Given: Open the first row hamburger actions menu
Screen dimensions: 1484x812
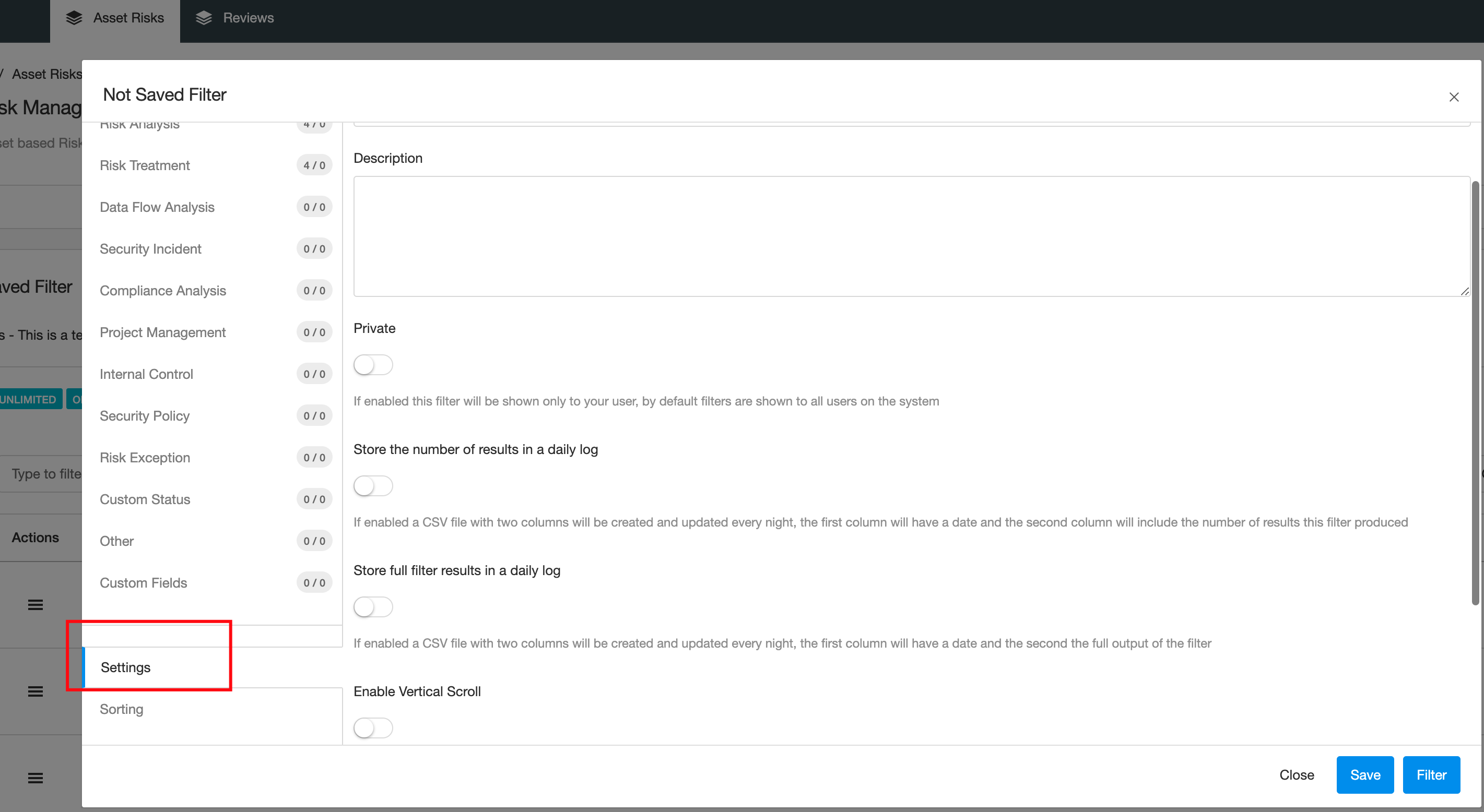Looking at the screenshot, I should [36, 605].
